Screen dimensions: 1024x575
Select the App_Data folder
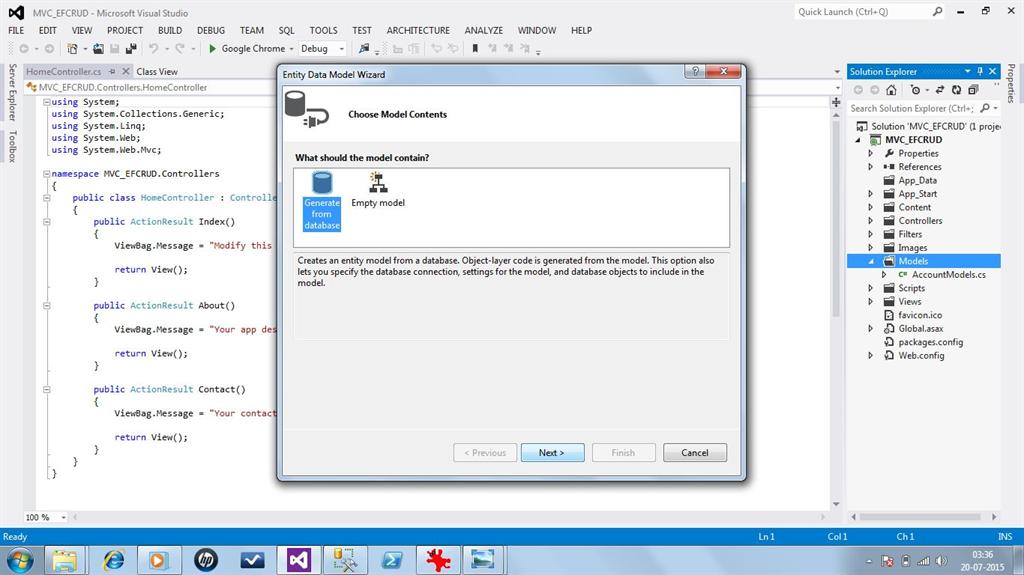pos(917,180)
